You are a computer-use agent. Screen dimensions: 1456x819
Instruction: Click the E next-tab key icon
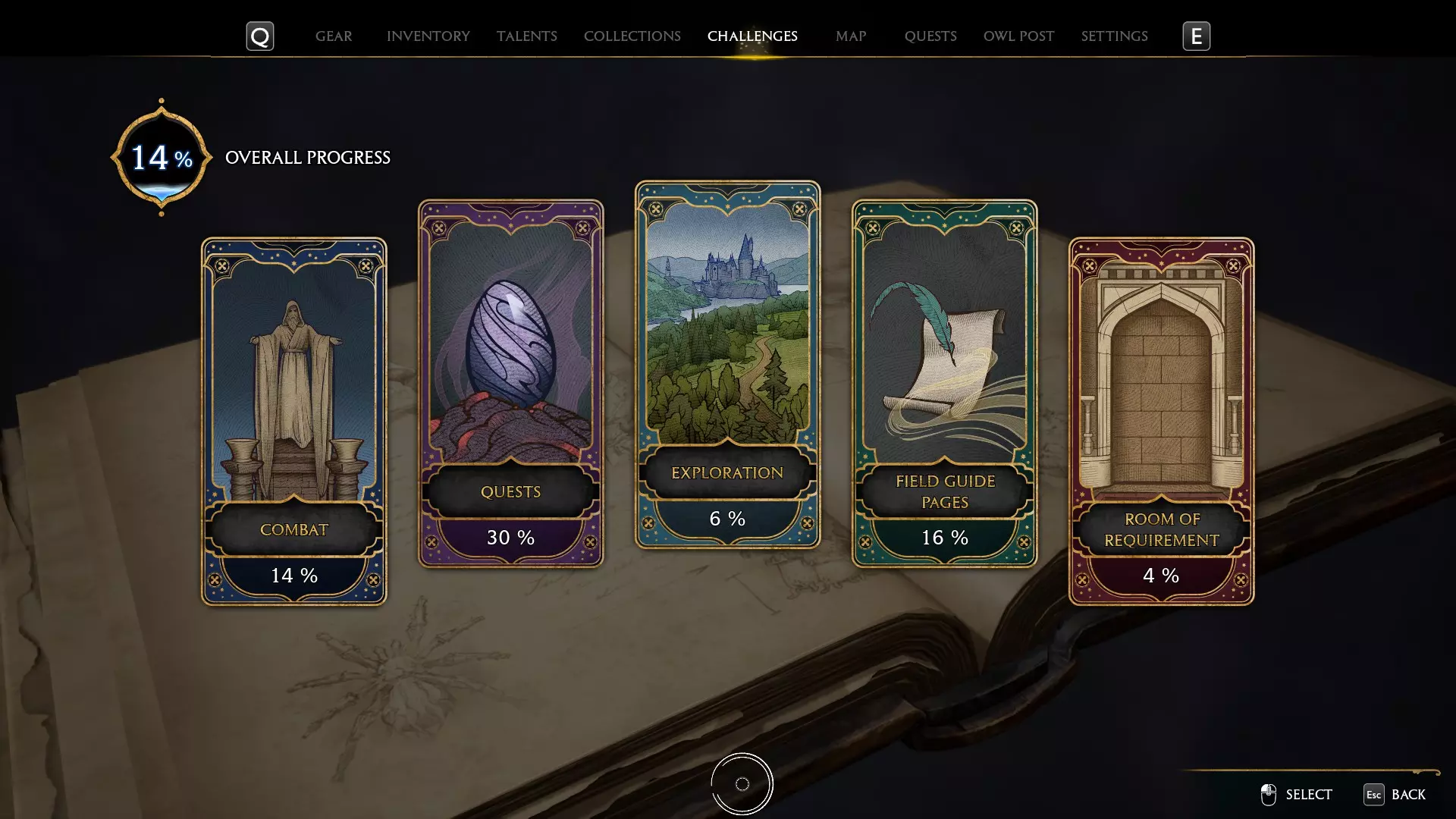1196,36
